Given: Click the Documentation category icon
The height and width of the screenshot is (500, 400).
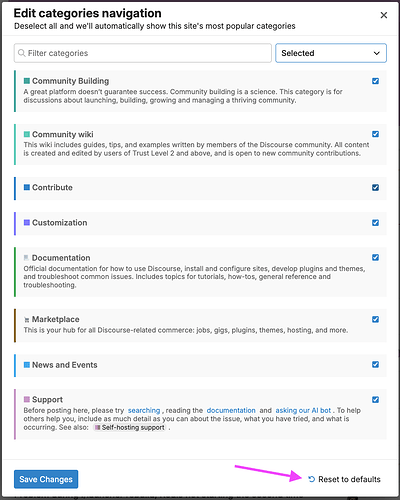Looking at the screenshot, I should [26, 258].
